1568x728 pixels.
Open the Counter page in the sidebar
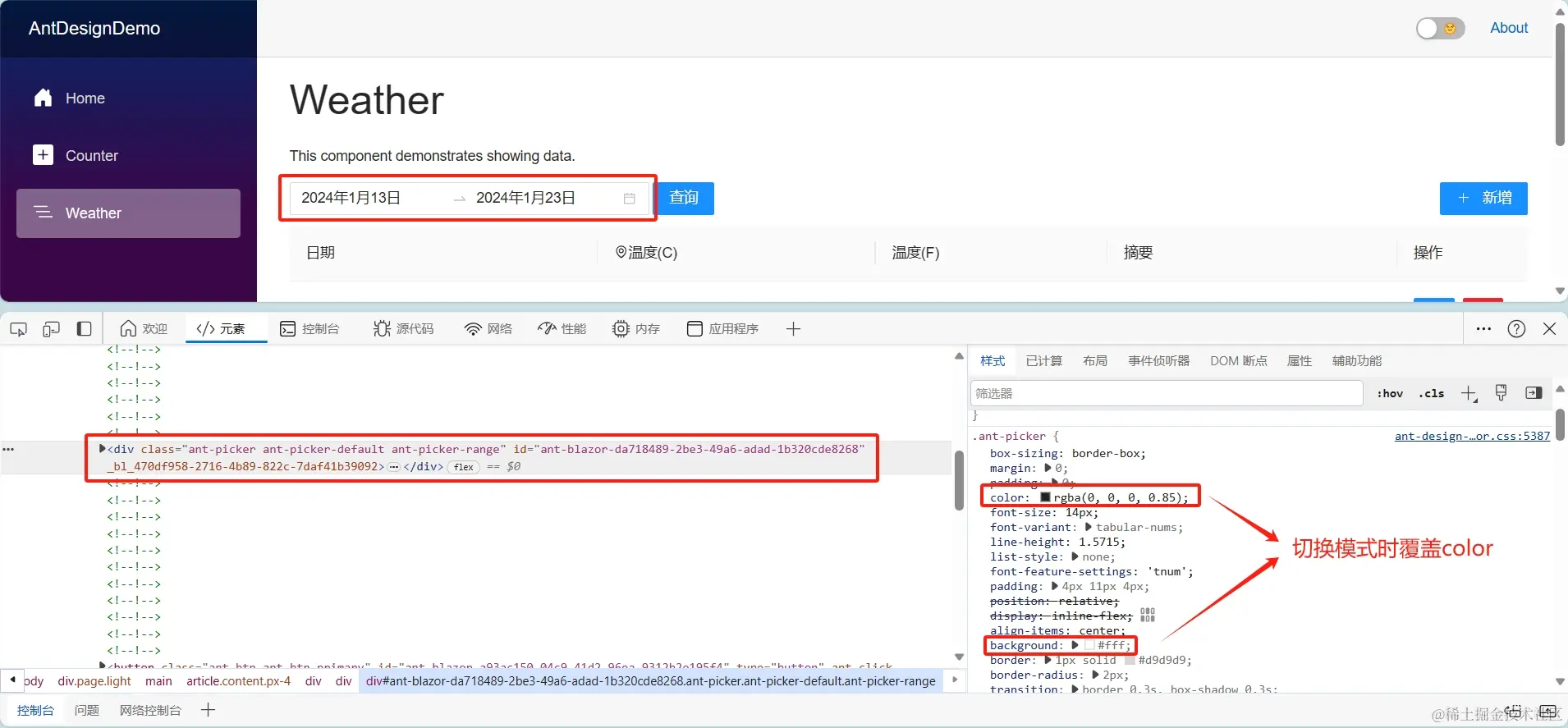(129, 156)
